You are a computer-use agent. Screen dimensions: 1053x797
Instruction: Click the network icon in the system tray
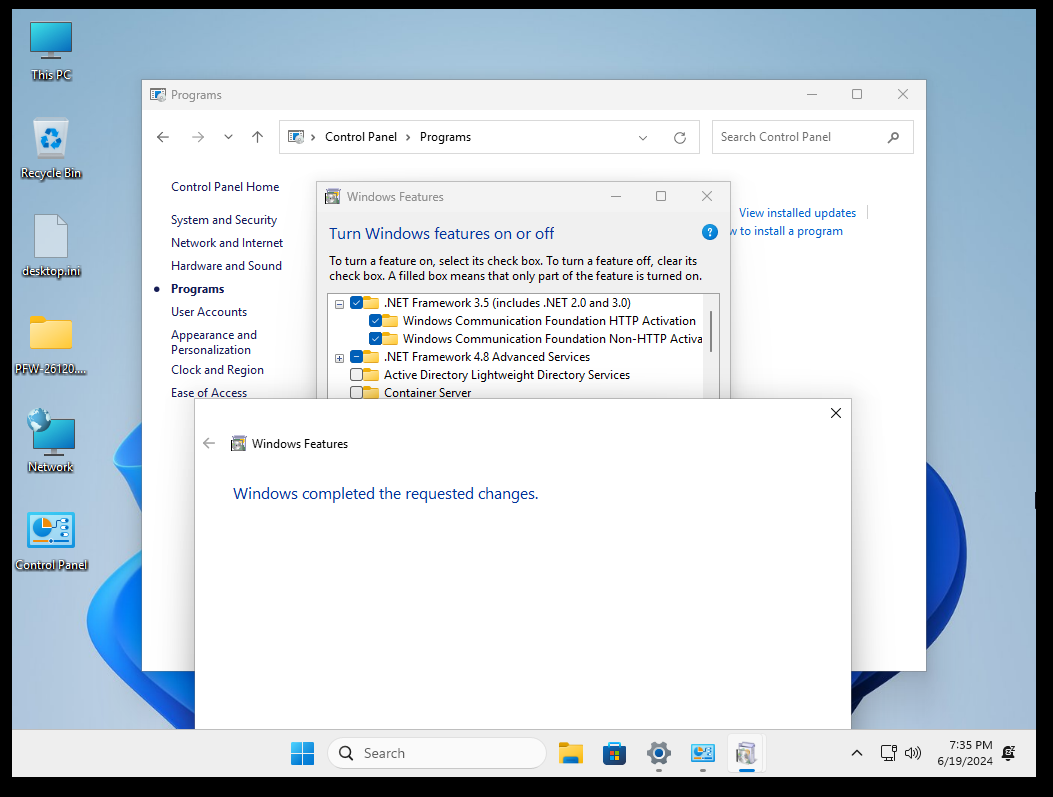(888, 753)
